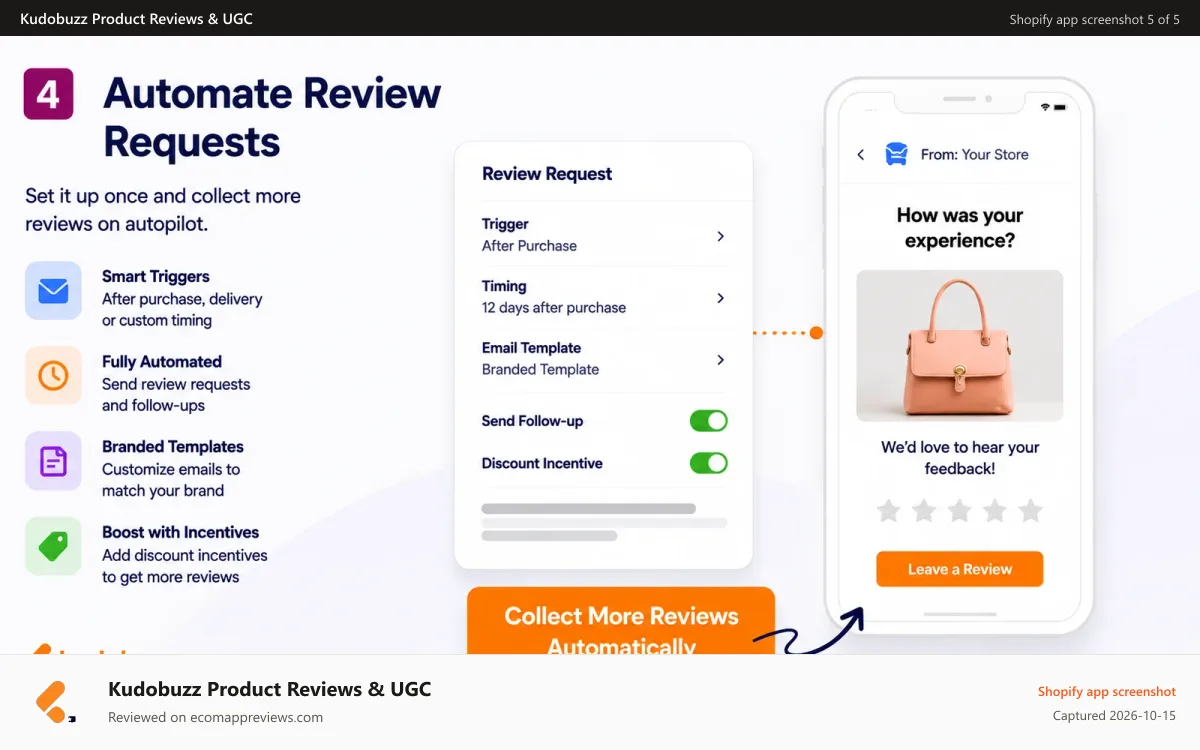
Task: Click the footer 'Kudobuzz Product Reviews & UGC' title
Action: (x=270, y=689)
